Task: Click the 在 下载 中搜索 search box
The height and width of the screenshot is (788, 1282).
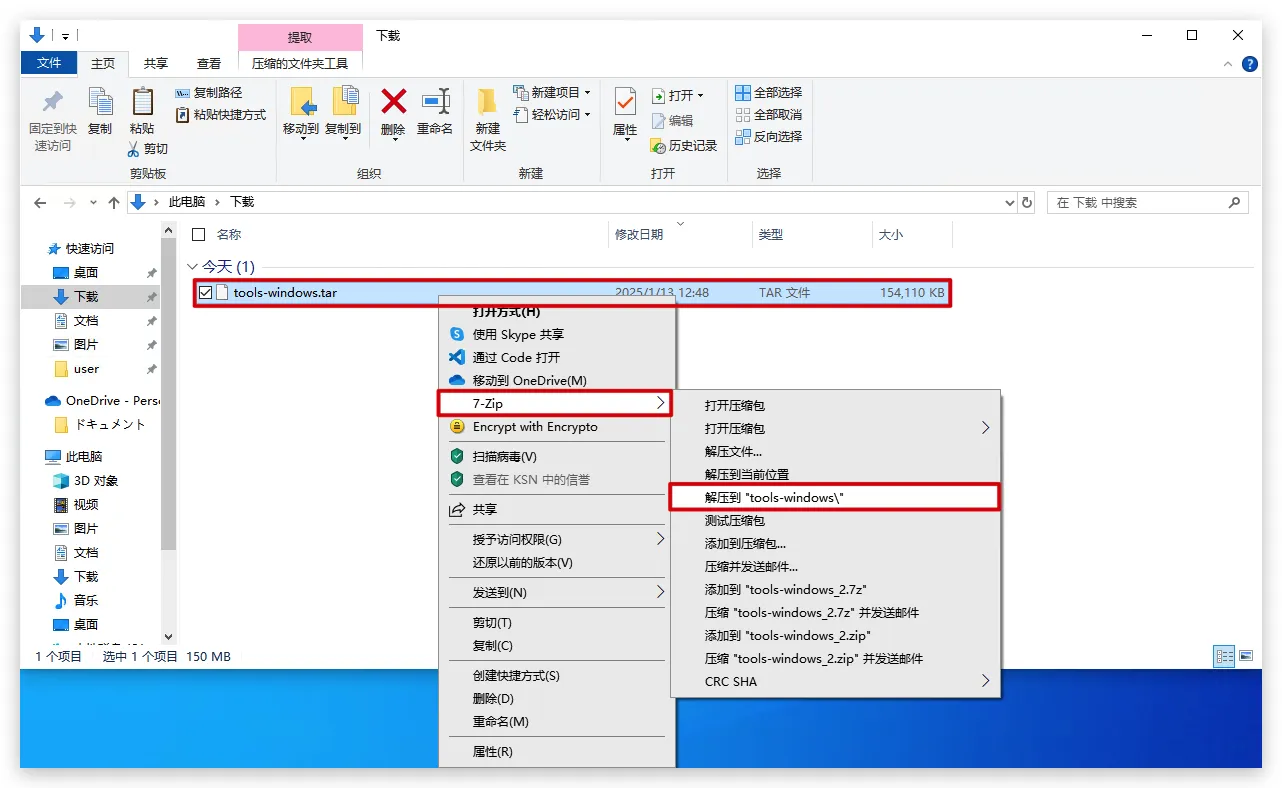Action: (x=1138, y=203)
